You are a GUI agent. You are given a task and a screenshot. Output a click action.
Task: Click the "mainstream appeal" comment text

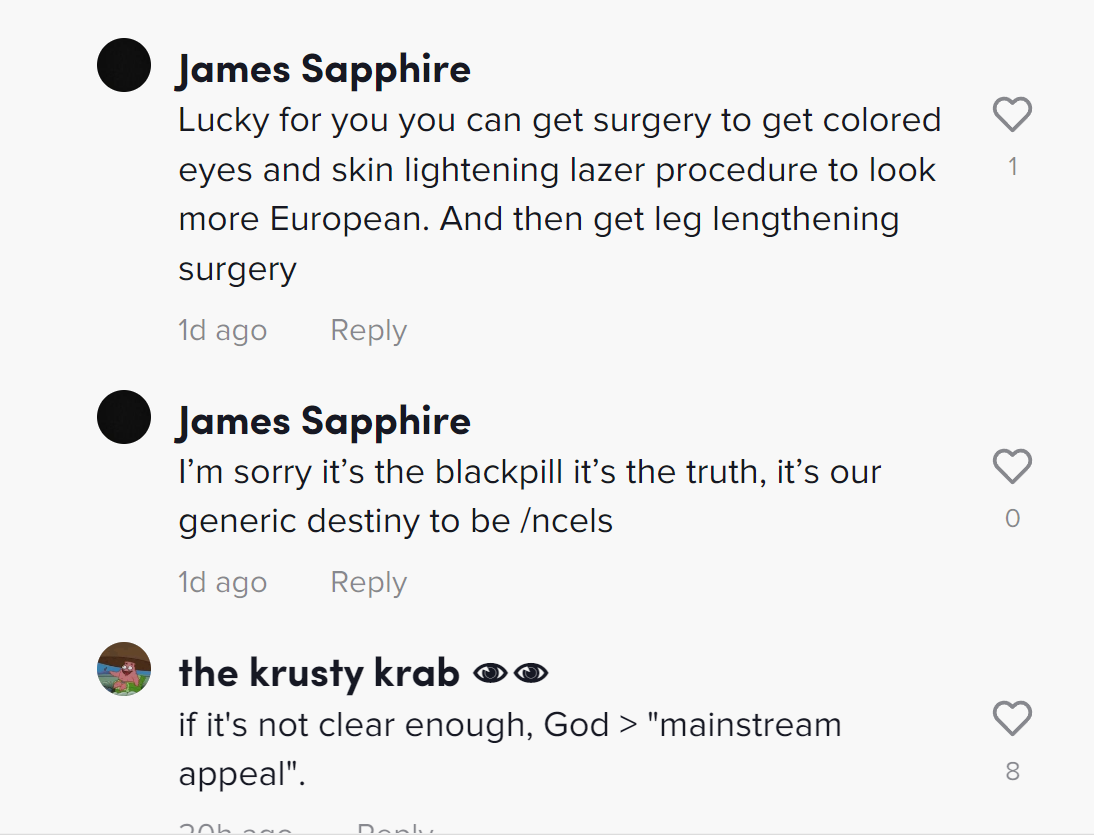pos(510,749)
